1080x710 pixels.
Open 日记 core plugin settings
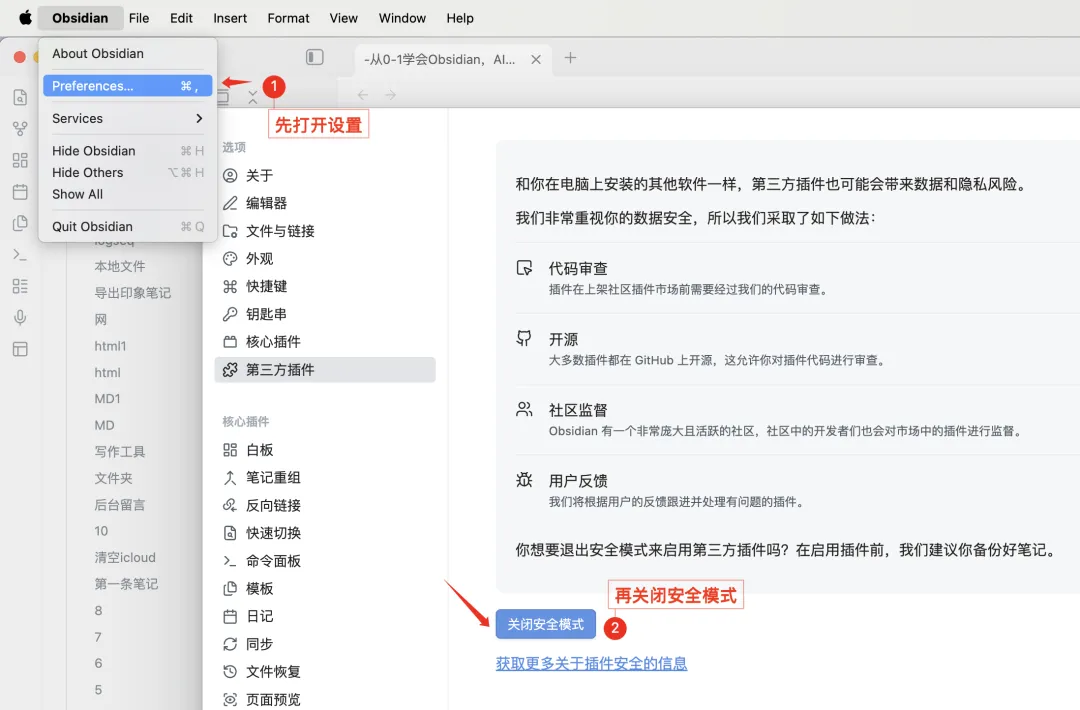[325, 616]
